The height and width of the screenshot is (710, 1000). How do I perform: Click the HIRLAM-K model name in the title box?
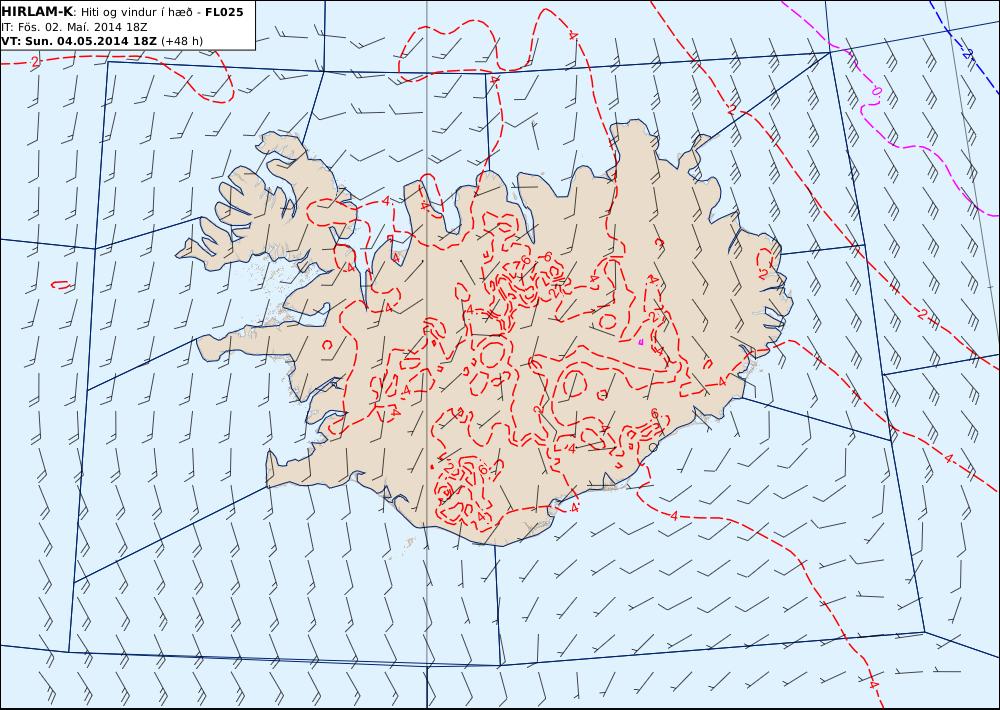pos(37,11)
